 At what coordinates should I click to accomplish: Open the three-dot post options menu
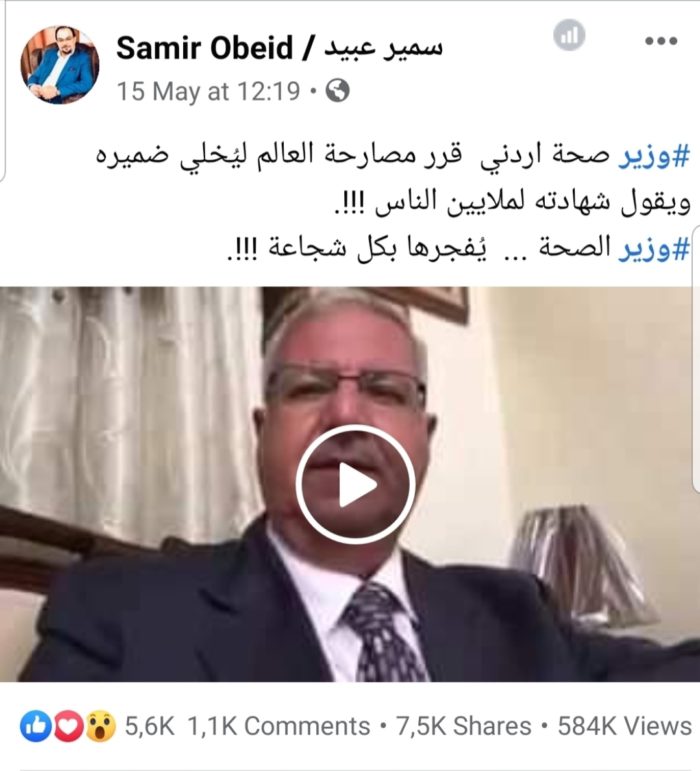tap(661, 41)
